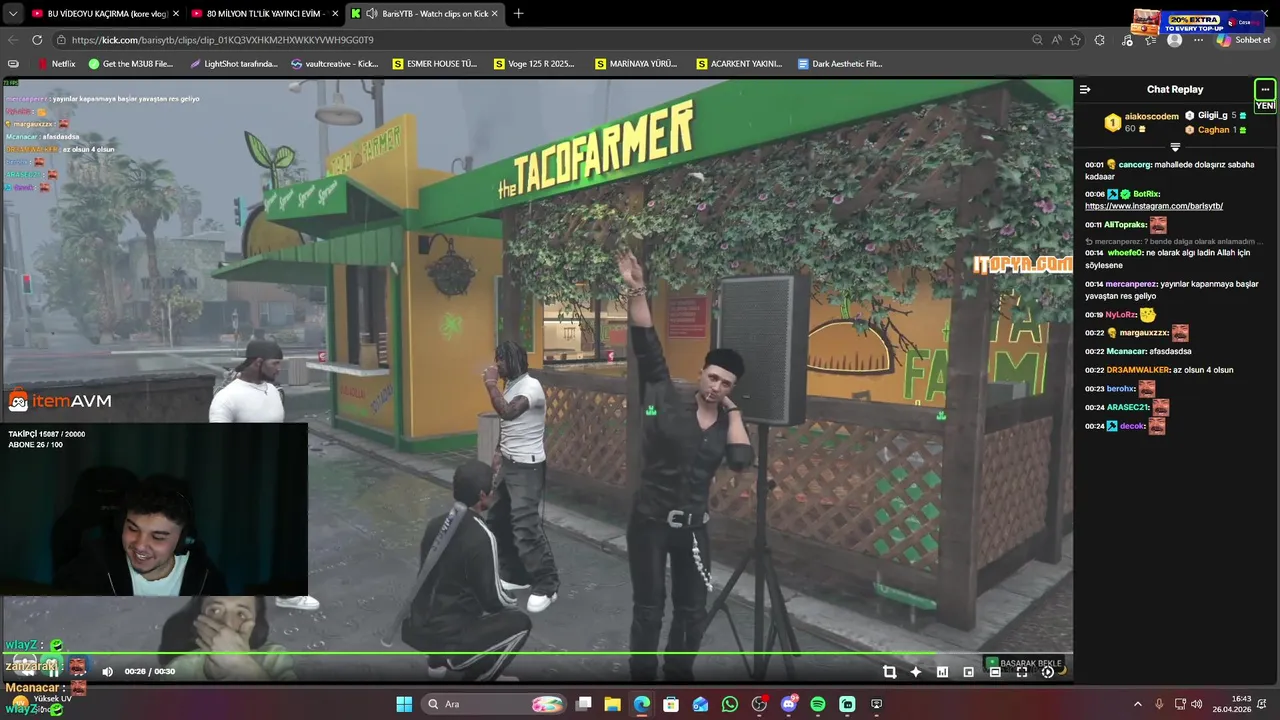The width and height of the screenshot is (1280, 720).
Task: Add this page to favorites
Action: pyautogui.click(x=1075, y=40)
